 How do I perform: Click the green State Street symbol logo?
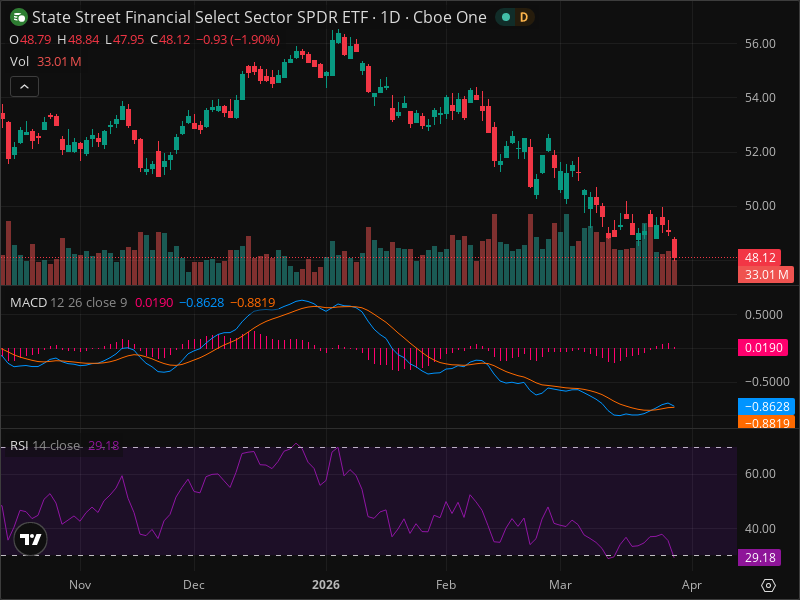tap(19, 17)
